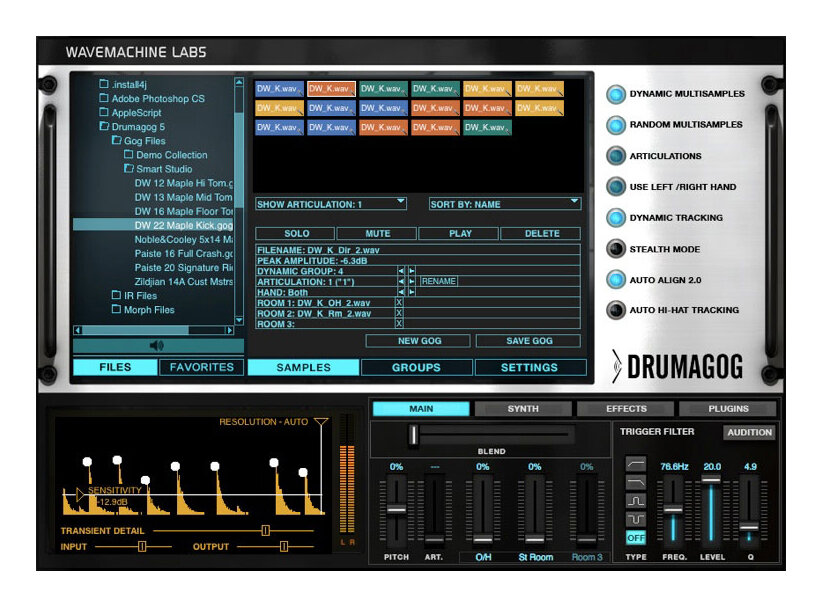Switch to the Favorites tab
The width and height of the screenshot is (822, 607).
(x=201, y=367)
